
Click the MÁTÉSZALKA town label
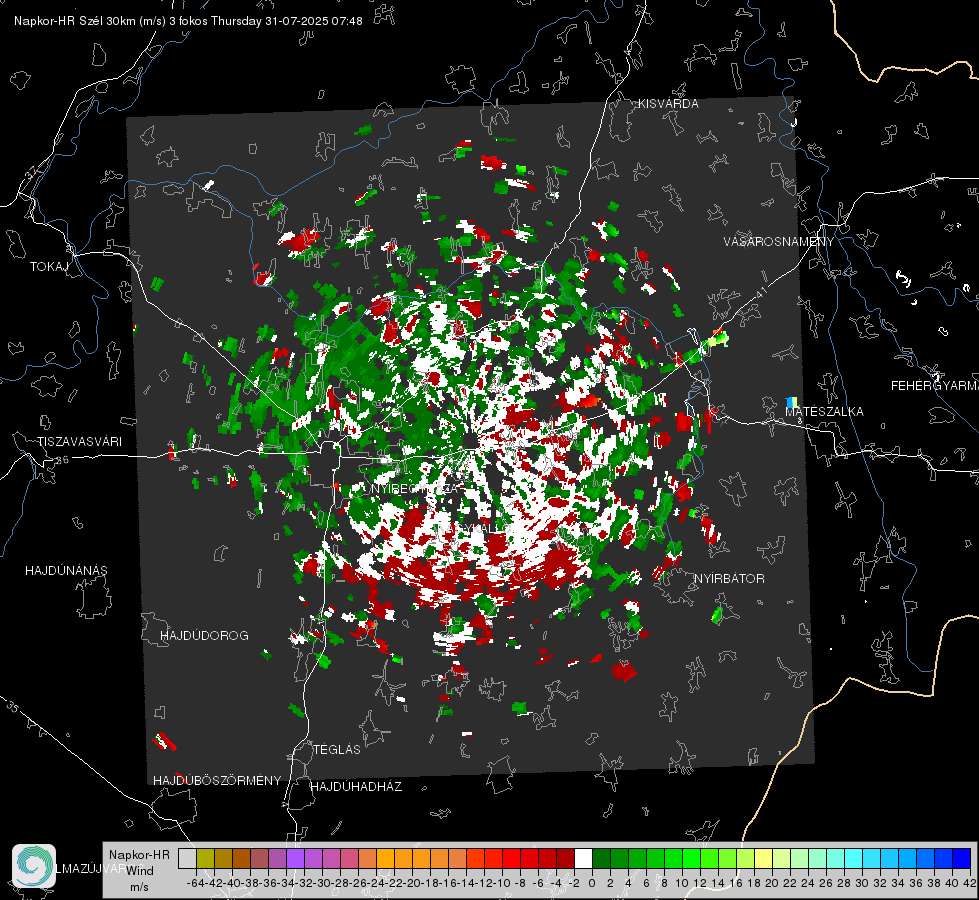click(824, 412)
